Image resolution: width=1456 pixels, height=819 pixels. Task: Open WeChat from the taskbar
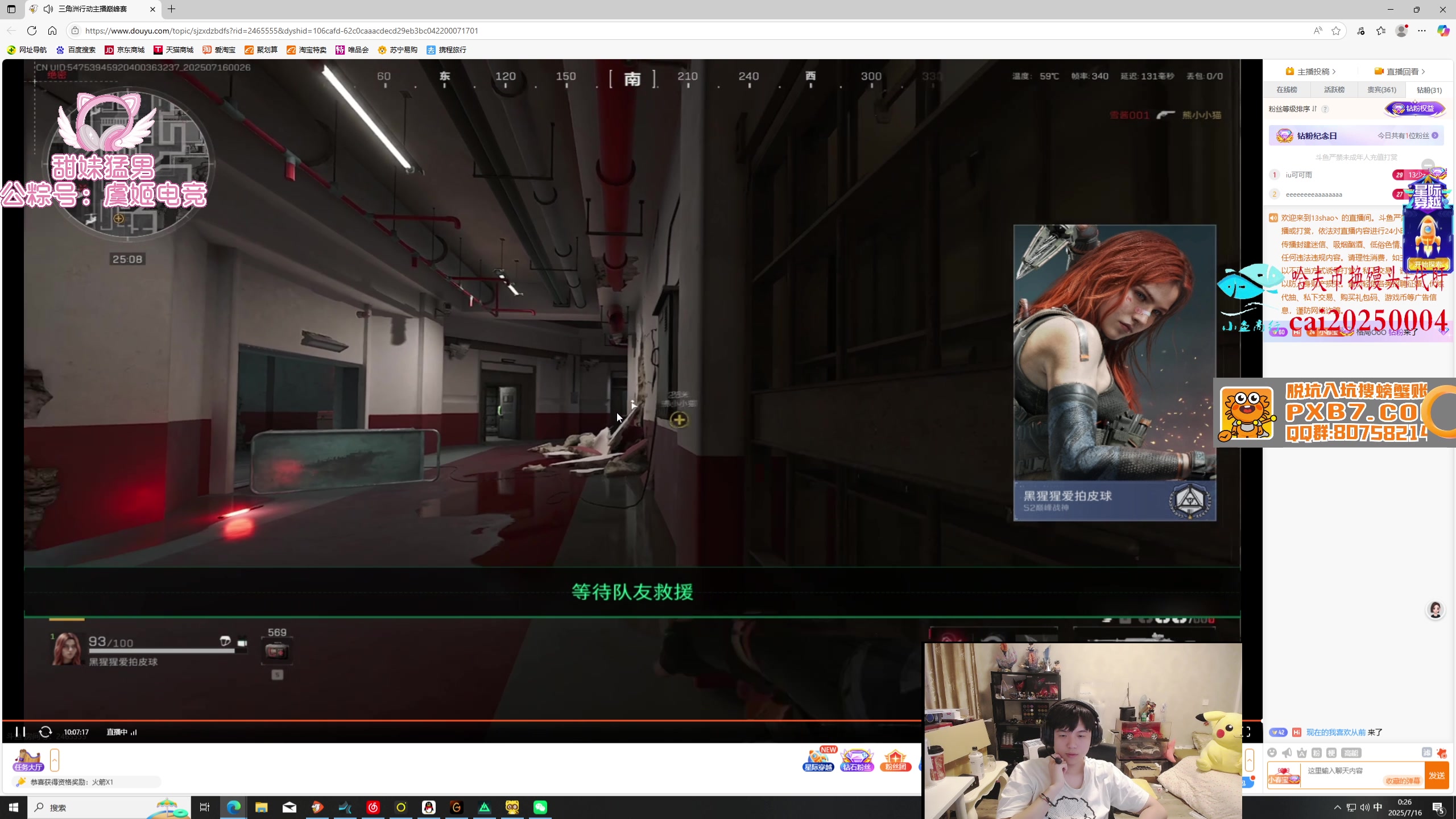tap(540, 808)
